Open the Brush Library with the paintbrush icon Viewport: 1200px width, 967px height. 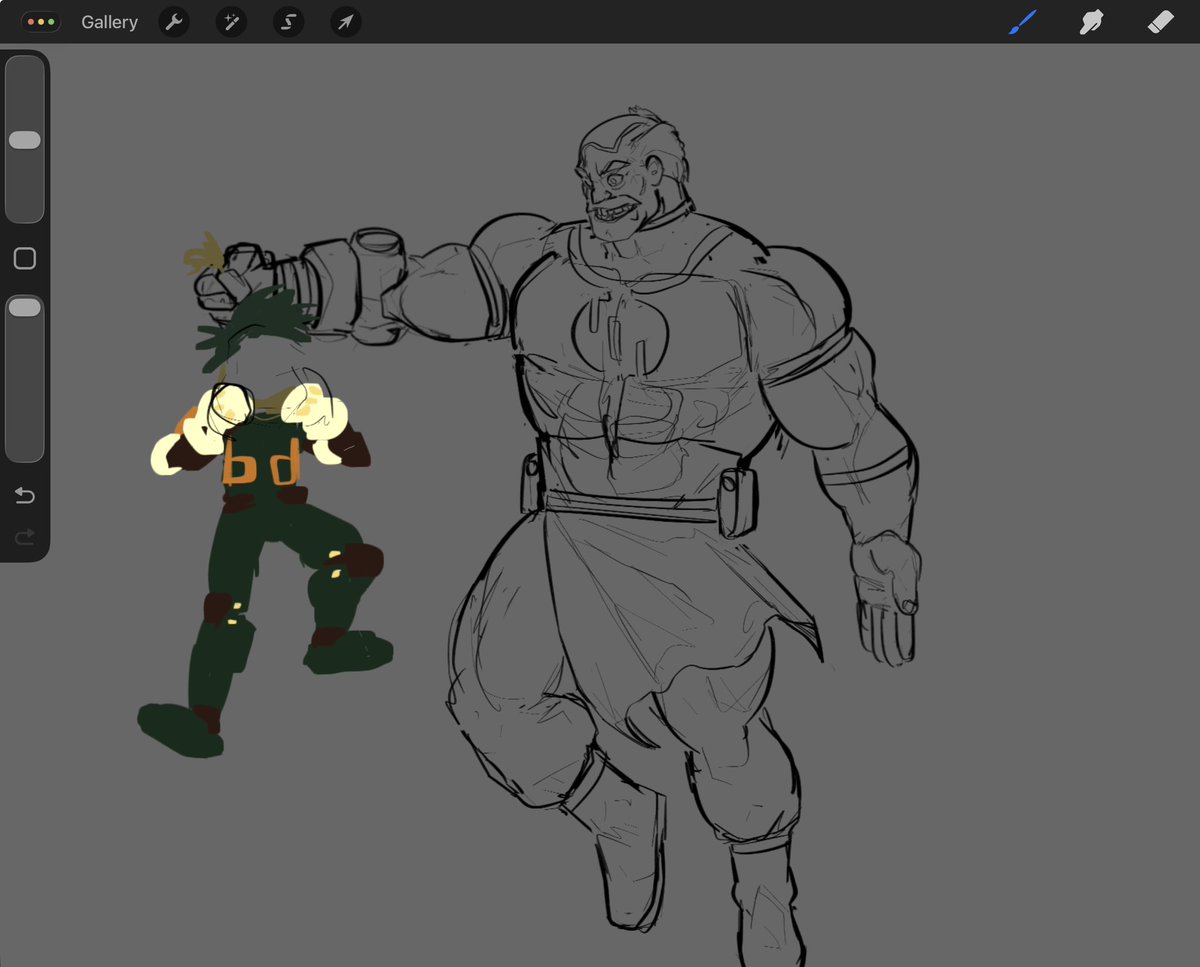point(1022,21)
